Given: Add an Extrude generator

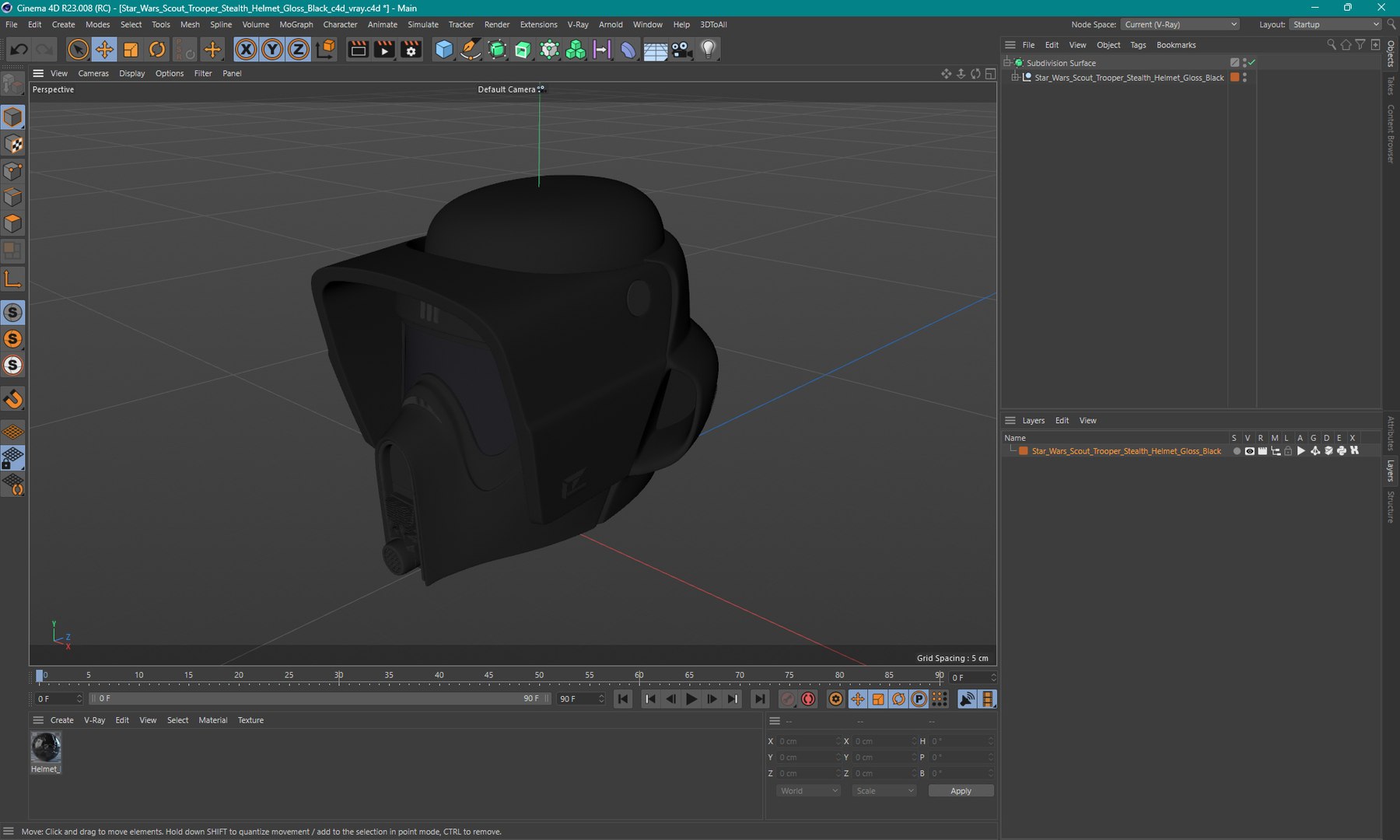Looking at the screenshot, I should tap(523, 50).
